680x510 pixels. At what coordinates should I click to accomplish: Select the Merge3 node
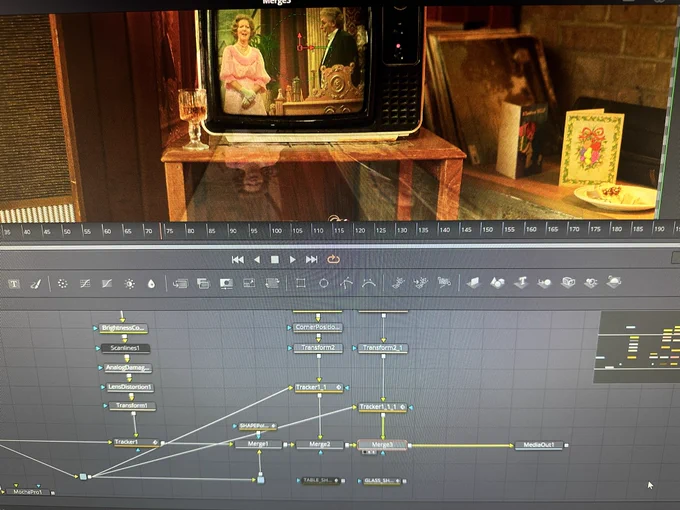click(x=382, y=445)
